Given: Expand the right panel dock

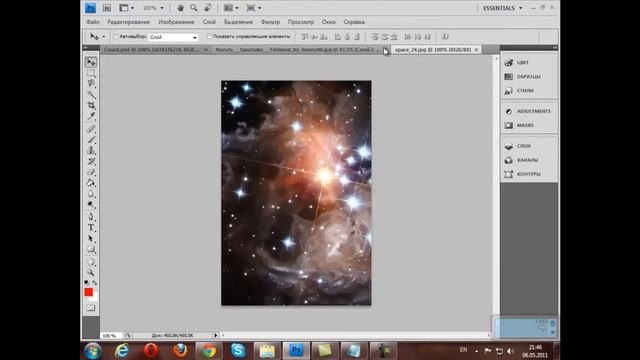Looking at the screenshot, I should coord(555,48).
